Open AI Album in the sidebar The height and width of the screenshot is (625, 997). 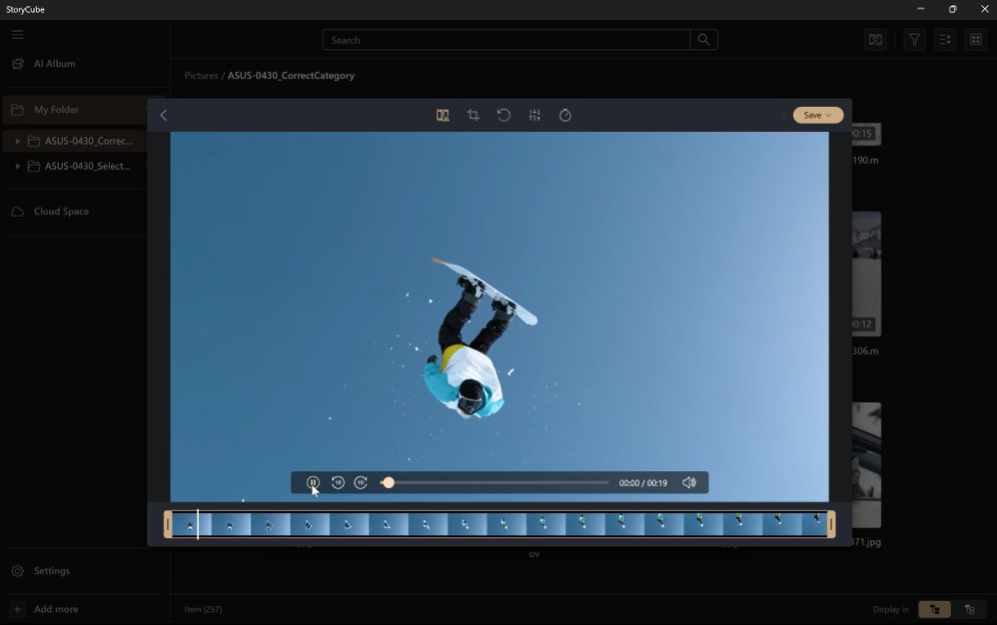[54, 63]
